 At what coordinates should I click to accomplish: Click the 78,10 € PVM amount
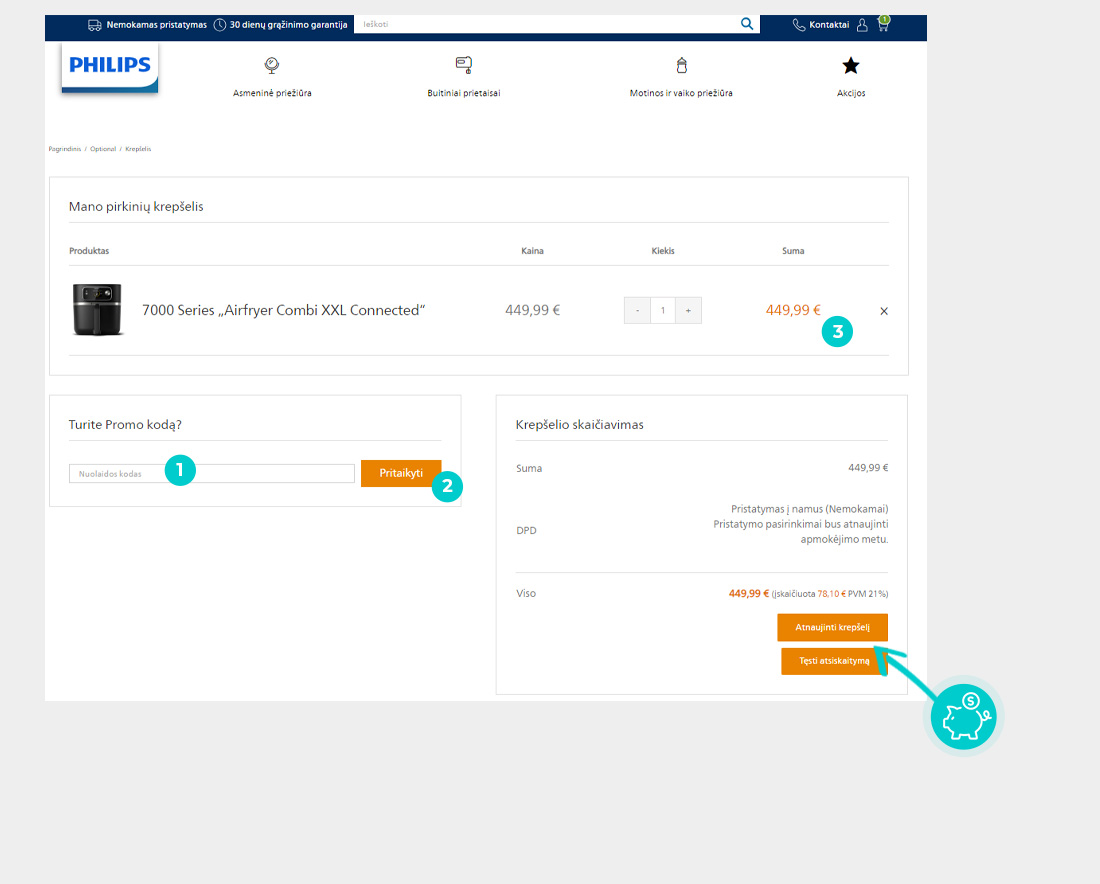click(x=832, y=594)
